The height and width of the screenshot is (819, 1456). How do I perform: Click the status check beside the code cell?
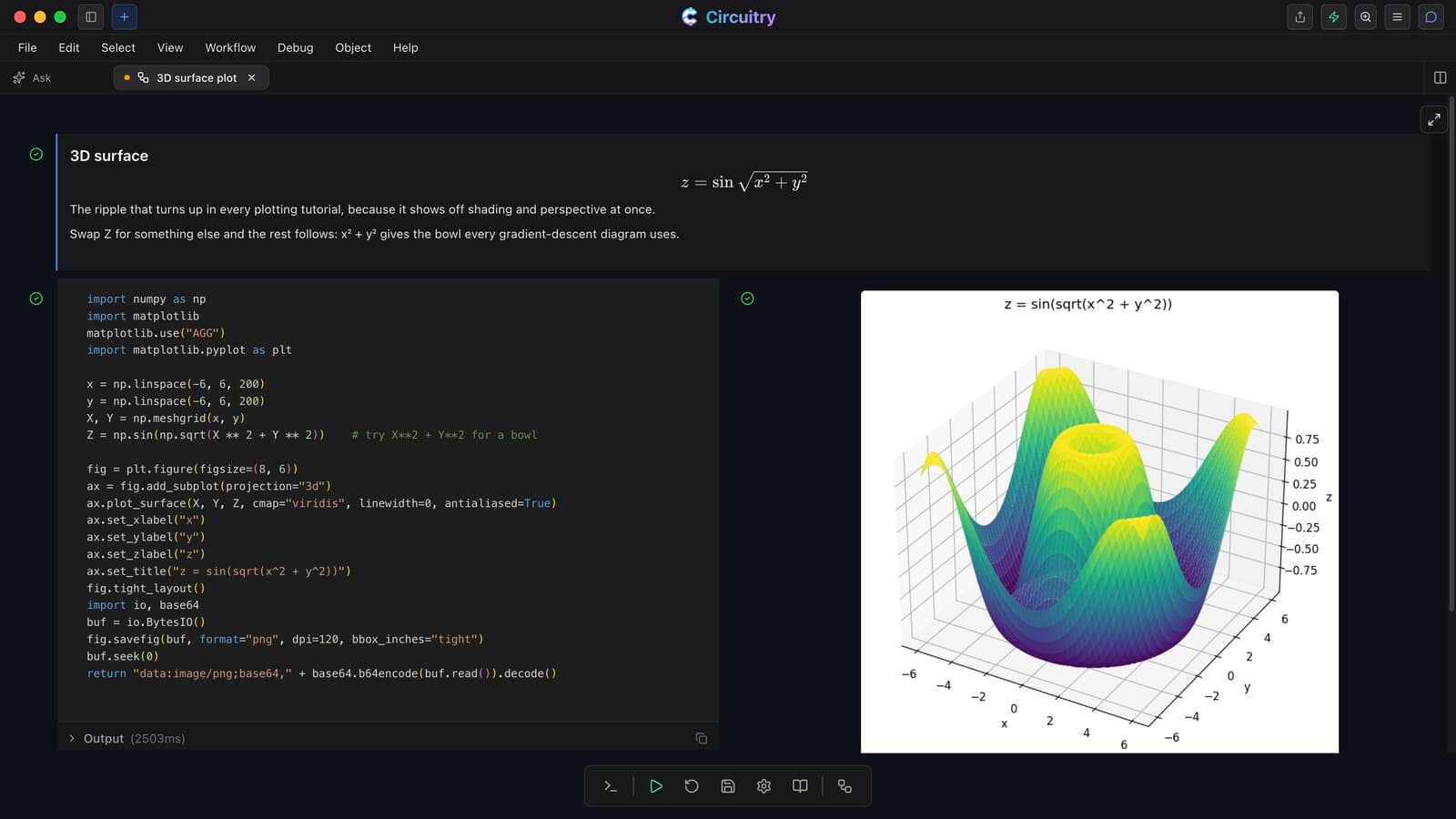coord(36,298)
